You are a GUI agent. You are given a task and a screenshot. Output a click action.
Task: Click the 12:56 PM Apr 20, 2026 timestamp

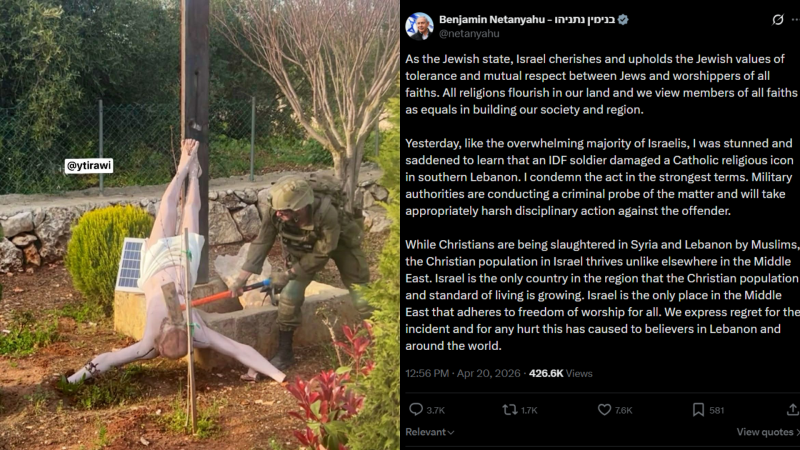(x=463, y=373)
